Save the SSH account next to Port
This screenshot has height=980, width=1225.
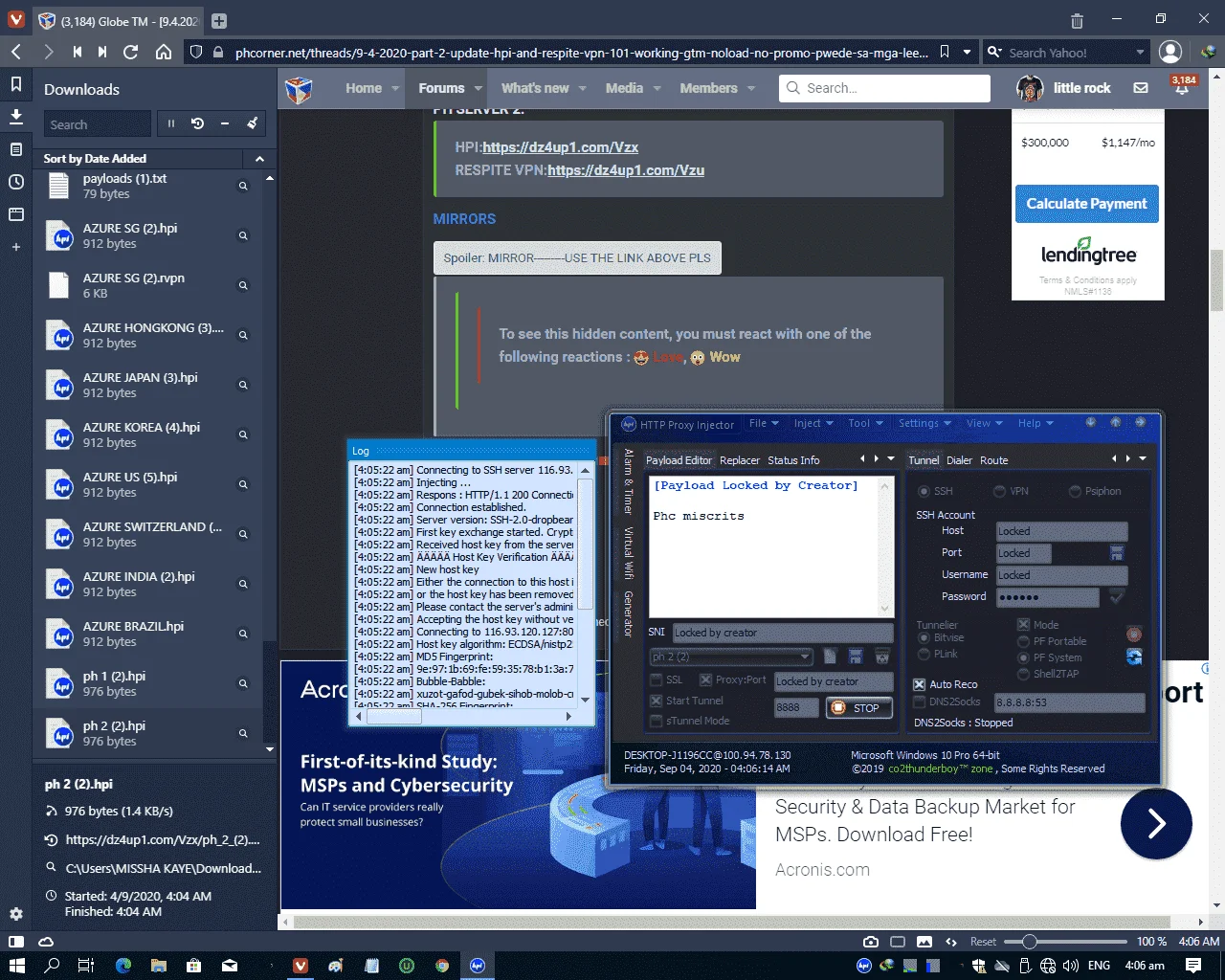click(x=1116, y=553)
